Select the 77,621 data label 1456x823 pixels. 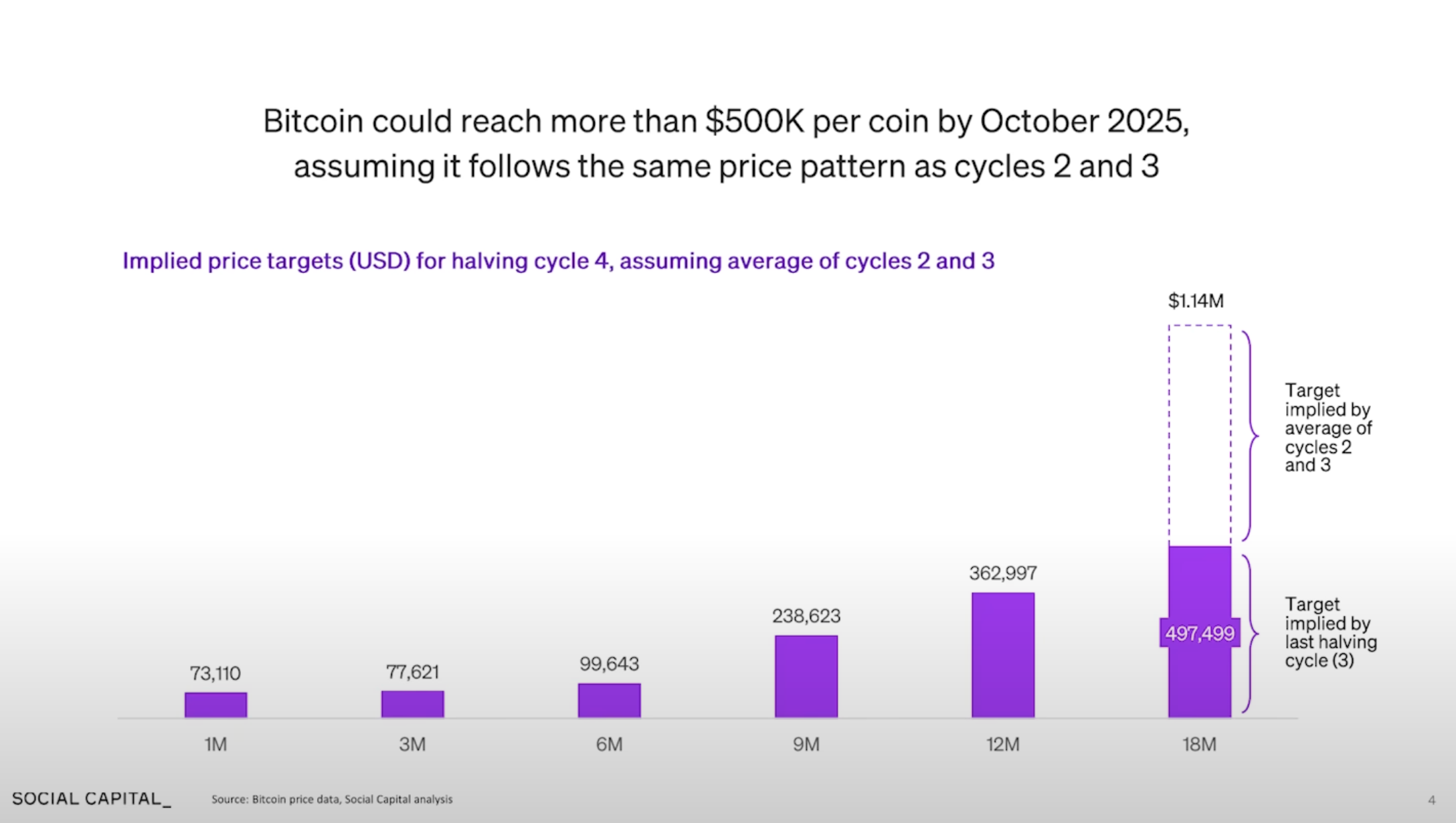(x=412, y=672)
